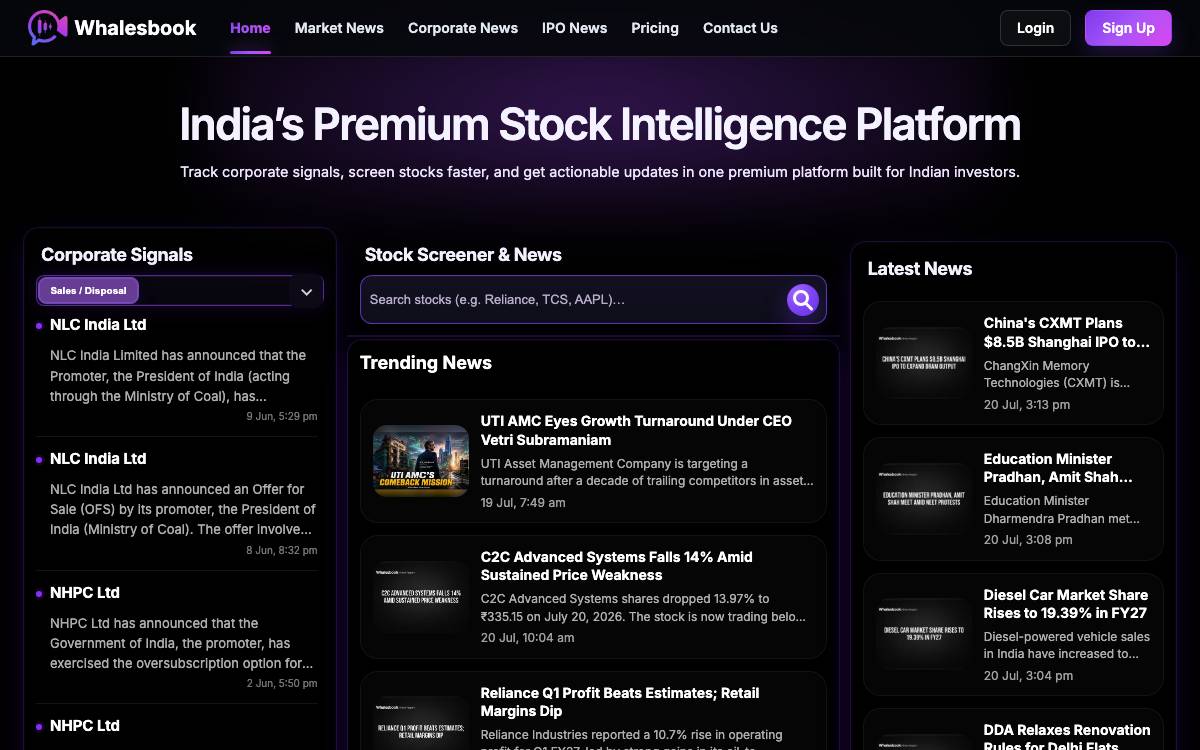Viewport: 1200px width, 750px height.
Task: Click the '20 Jul, 10:04 am' timestamp
Action: tap(527, 638)
